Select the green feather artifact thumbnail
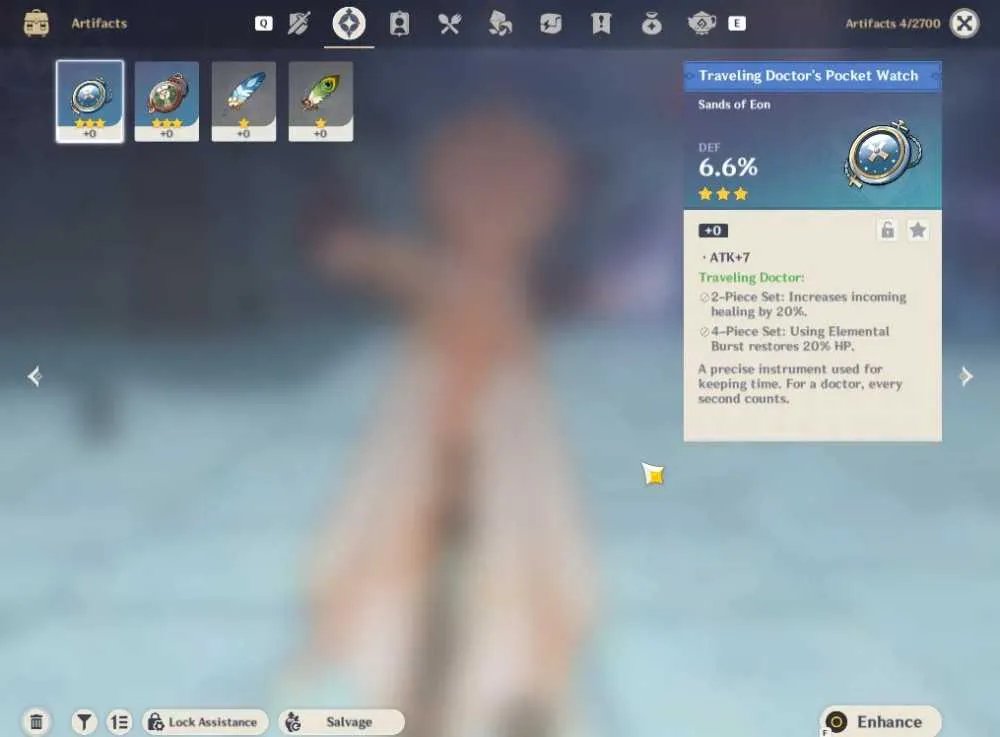1000x737 pixels. point(321,101)
